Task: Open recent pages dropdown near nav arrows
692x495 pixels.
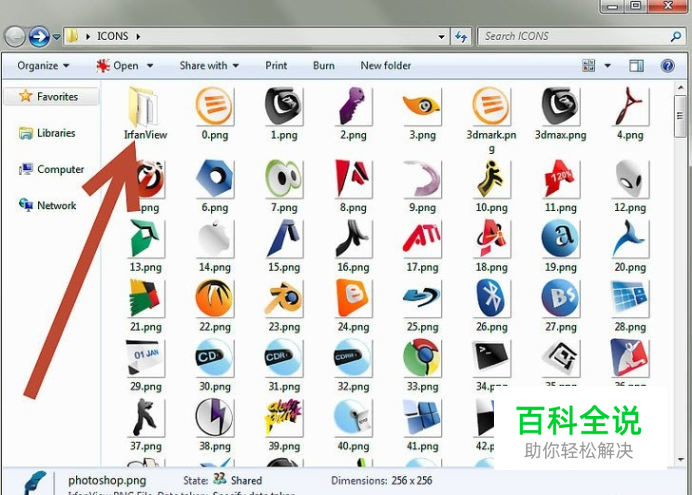Action: coord(56,37)
